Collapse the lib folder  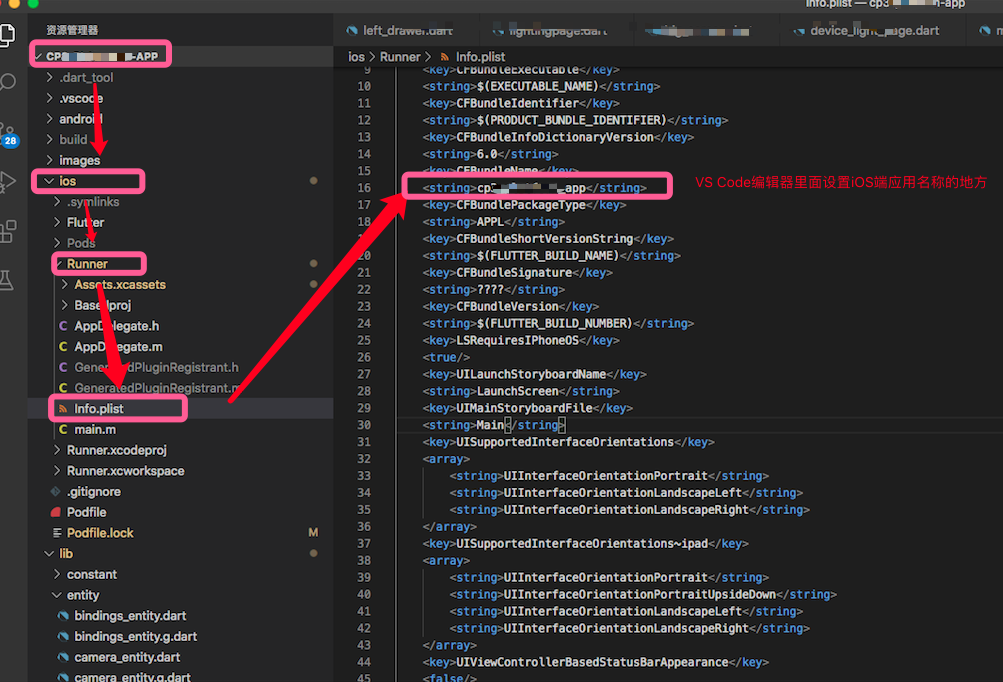click(x=66, y=553)
